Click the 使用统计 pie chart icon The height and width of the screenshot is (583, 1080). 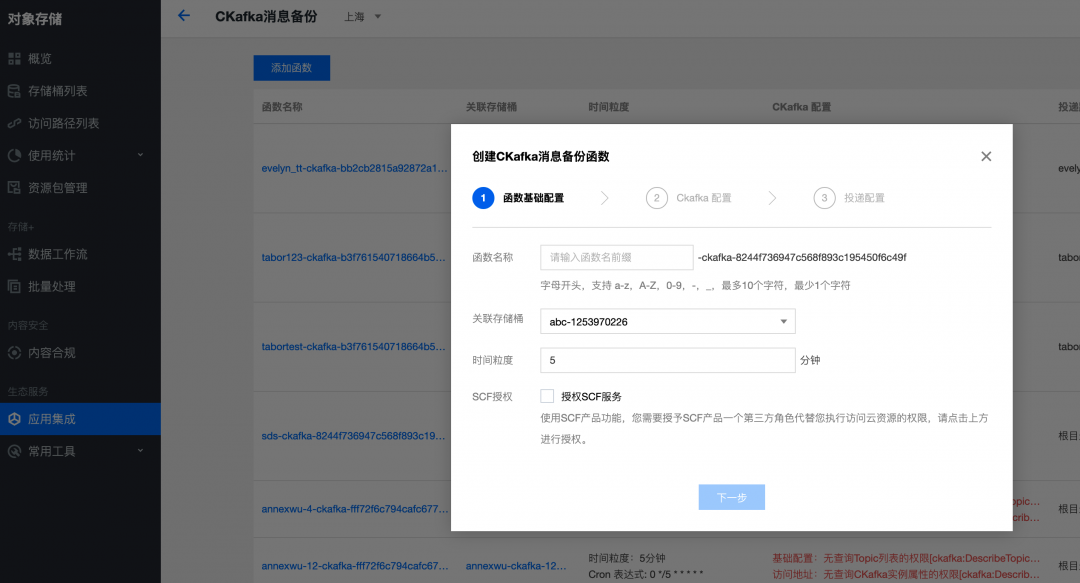tap(14, 156)
